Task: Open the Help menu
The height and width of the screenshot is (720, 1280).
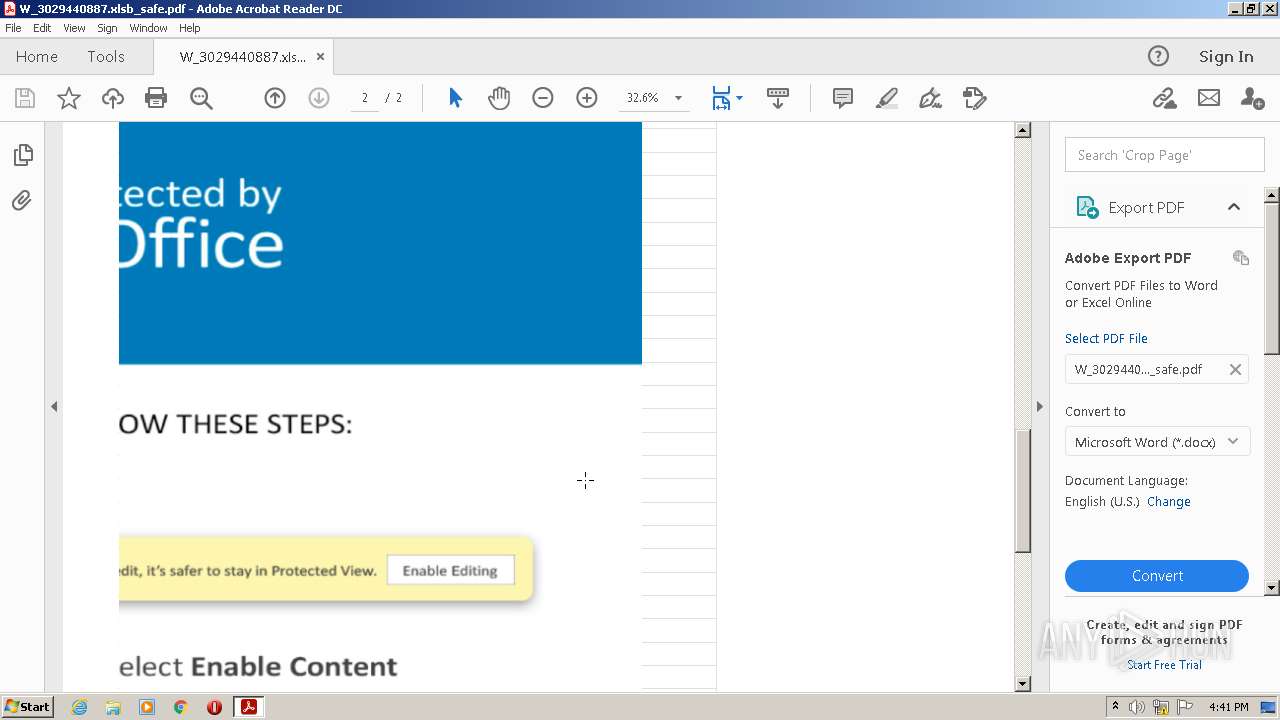Action: 190,28
